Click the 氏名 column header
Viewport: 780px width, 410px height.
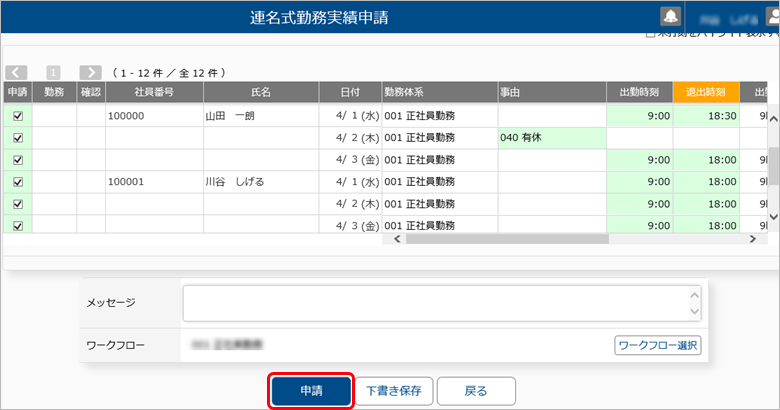pos(261,92)
